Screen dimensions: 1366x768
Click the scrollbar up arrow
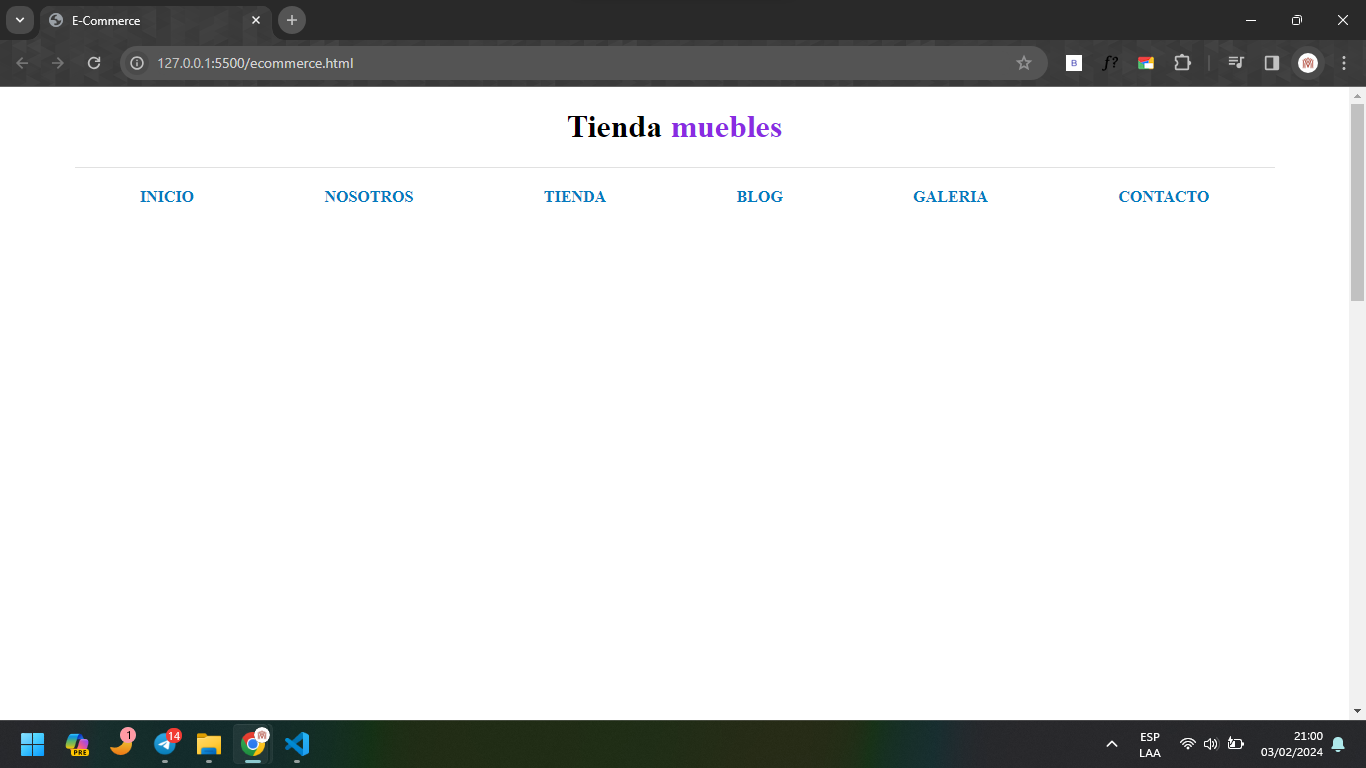point(1357,96)
